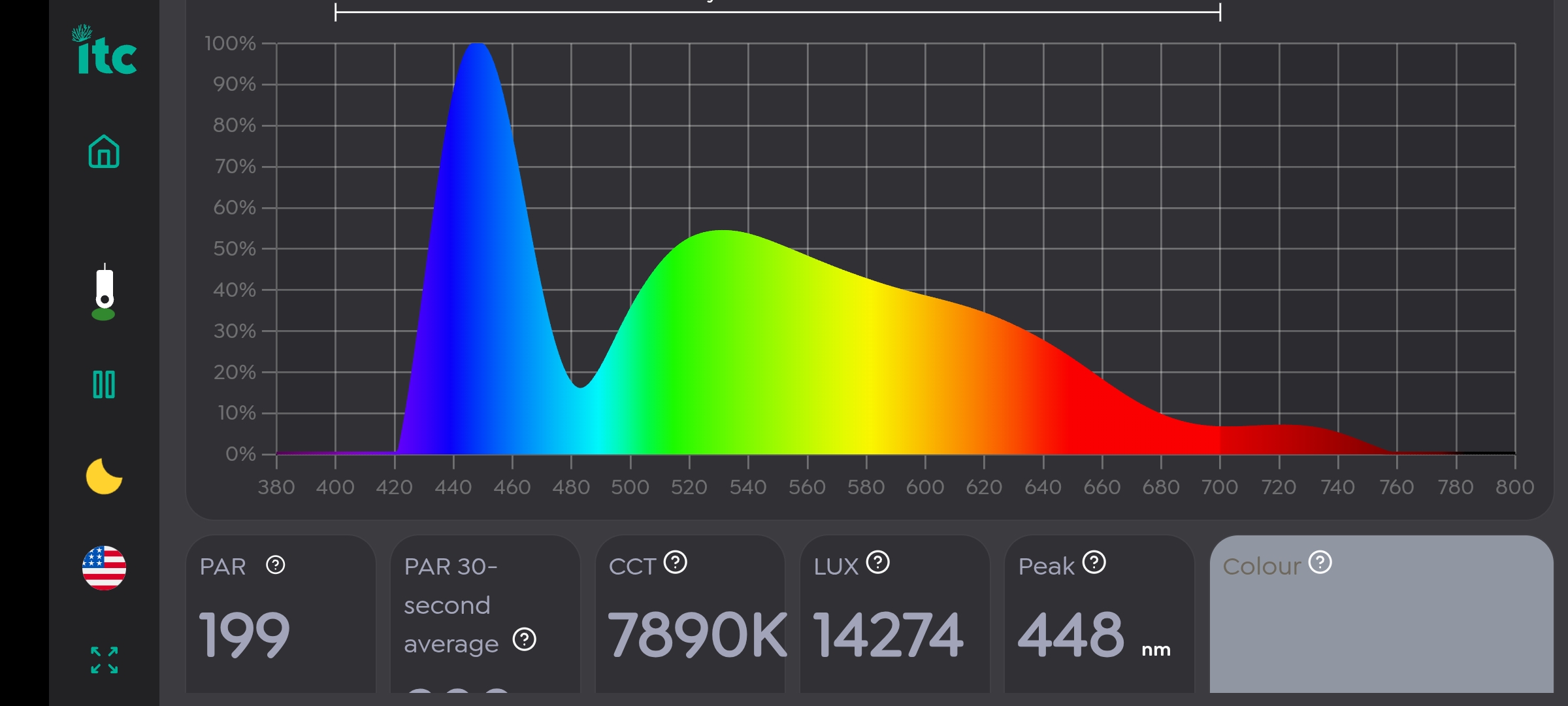The width and height of the screenshot is (1568, 706).
Task: Open help for Peak
Action: pyautogui.click(x=1094, y=562)
